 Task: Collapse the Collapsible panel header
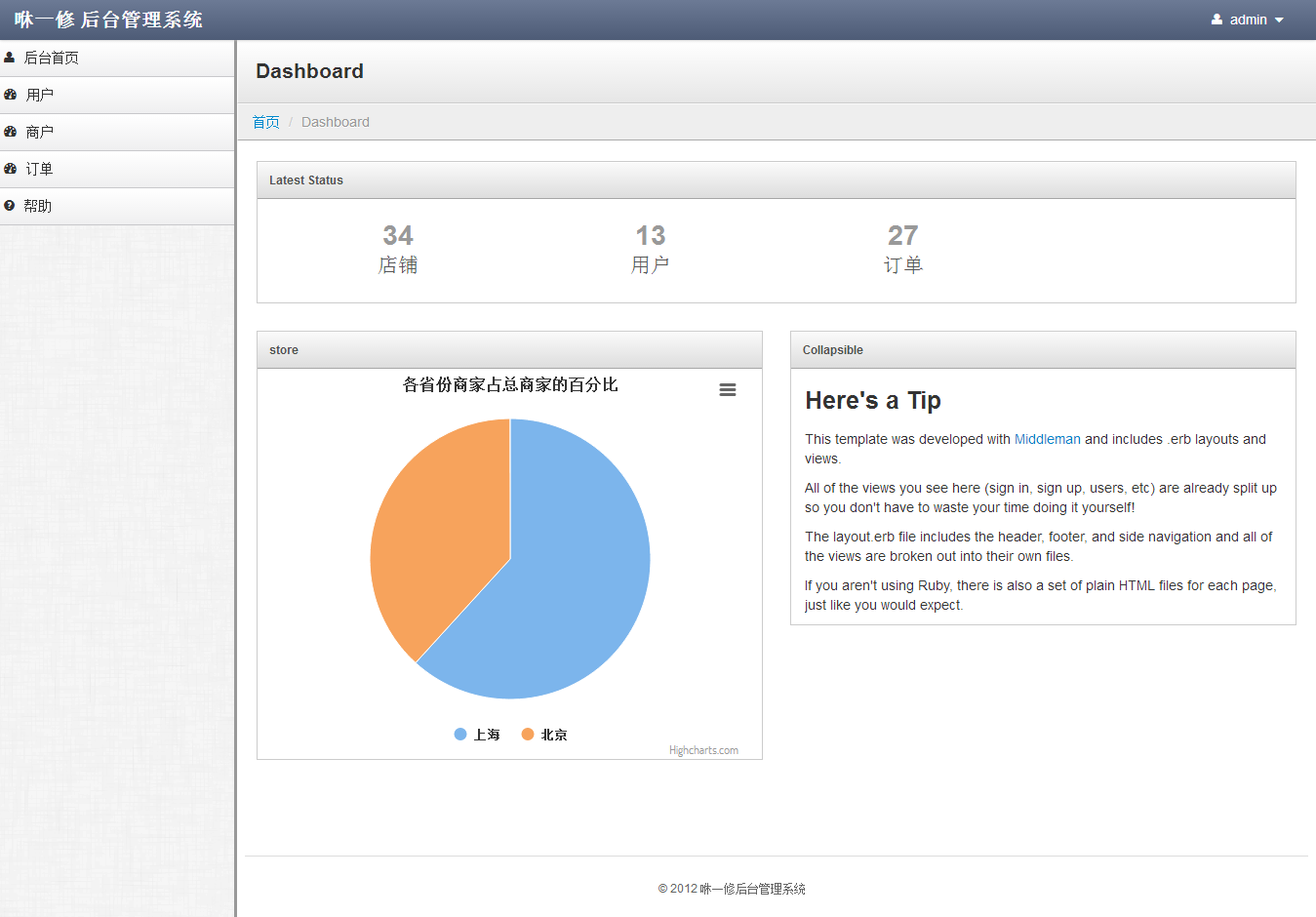coord(1043,350)
